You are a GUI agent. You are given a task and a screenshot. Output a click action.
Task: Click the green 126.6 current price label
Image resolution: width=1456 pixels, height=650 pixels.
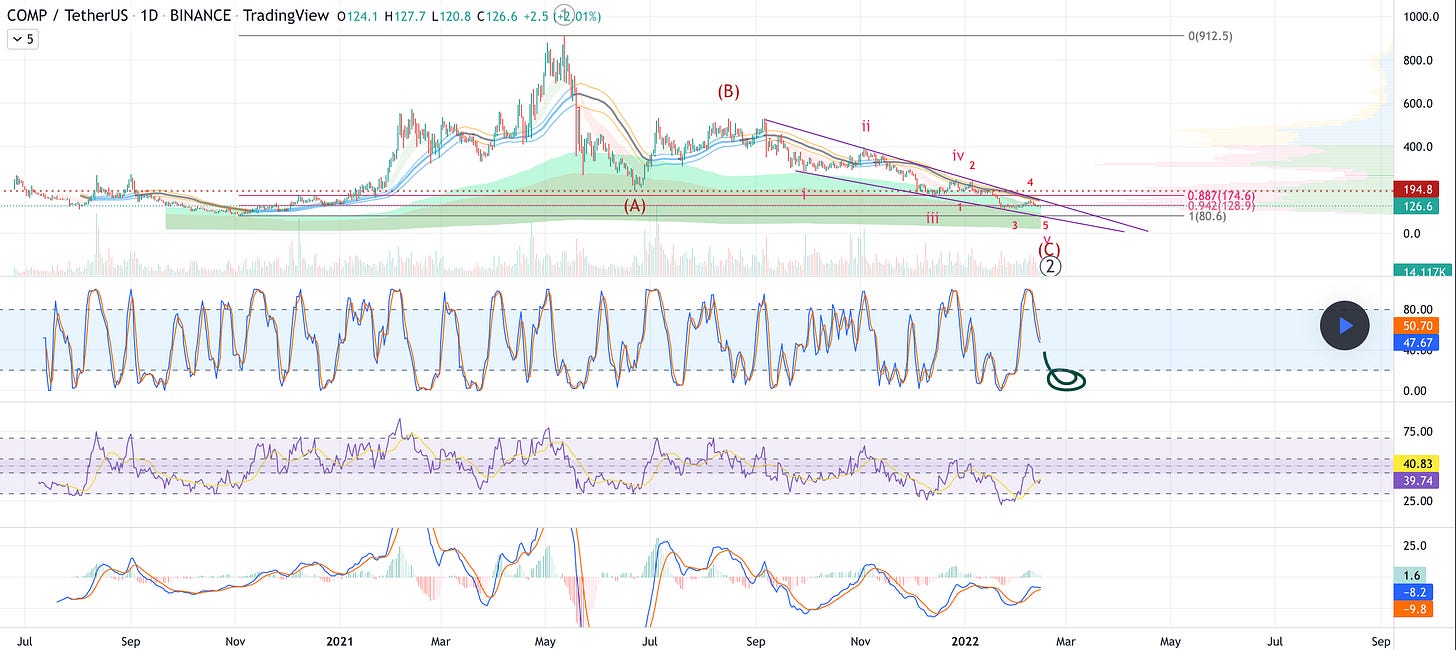click(1419, 207)
